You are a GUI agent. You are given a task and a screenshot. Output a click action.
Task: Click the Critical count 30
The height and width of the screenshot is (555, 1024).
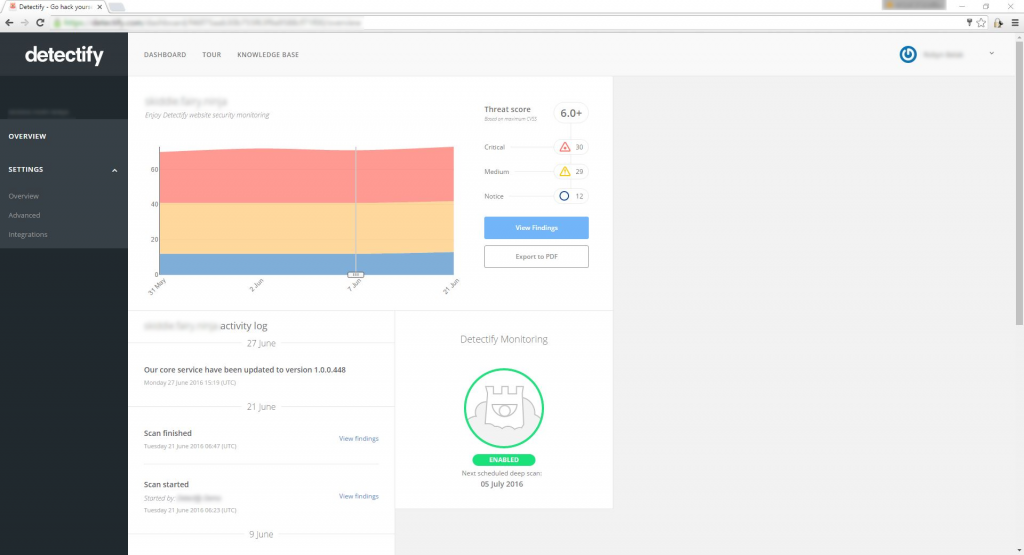579,147
